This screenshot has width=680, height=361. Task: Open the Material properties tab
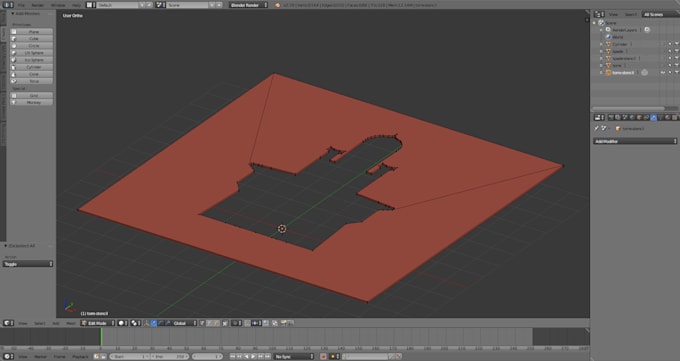point(667,118)
